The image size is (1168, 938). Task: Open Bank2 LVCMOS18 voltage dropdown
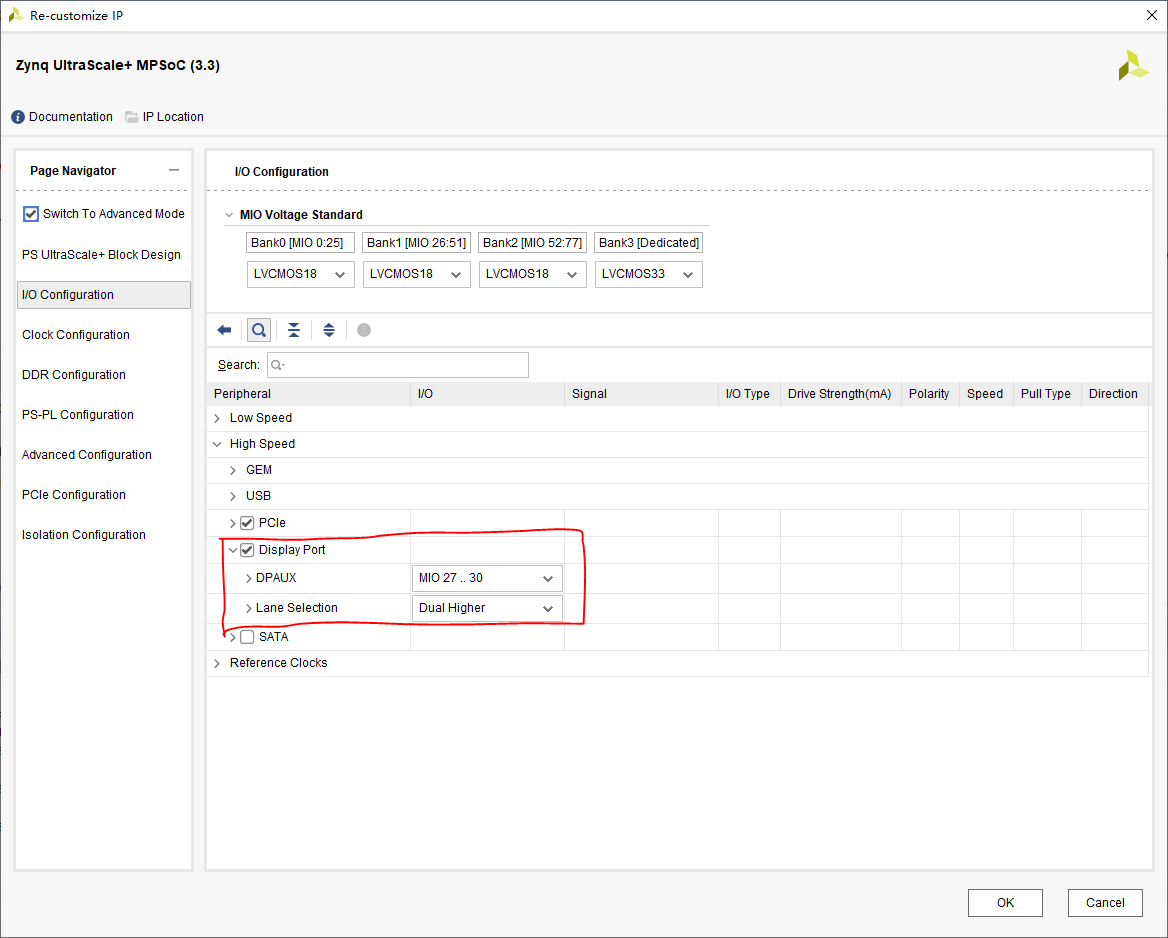pyautogui.click(x=533, y=274)
